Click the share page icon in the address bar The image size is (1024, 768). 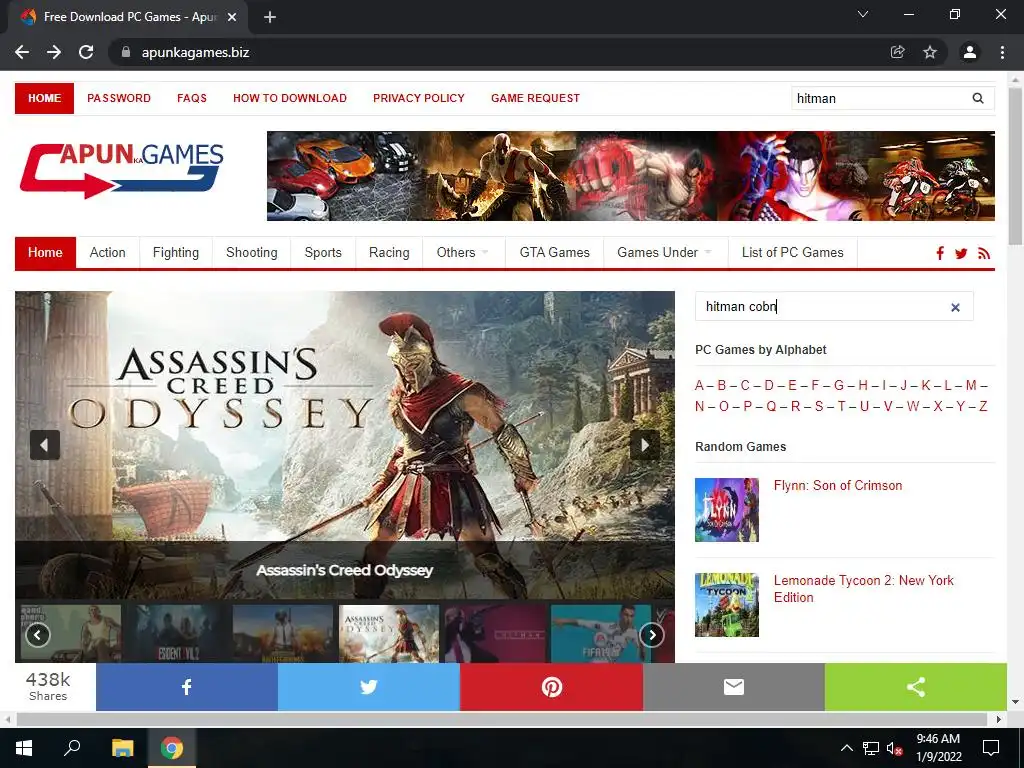(898, 52)
